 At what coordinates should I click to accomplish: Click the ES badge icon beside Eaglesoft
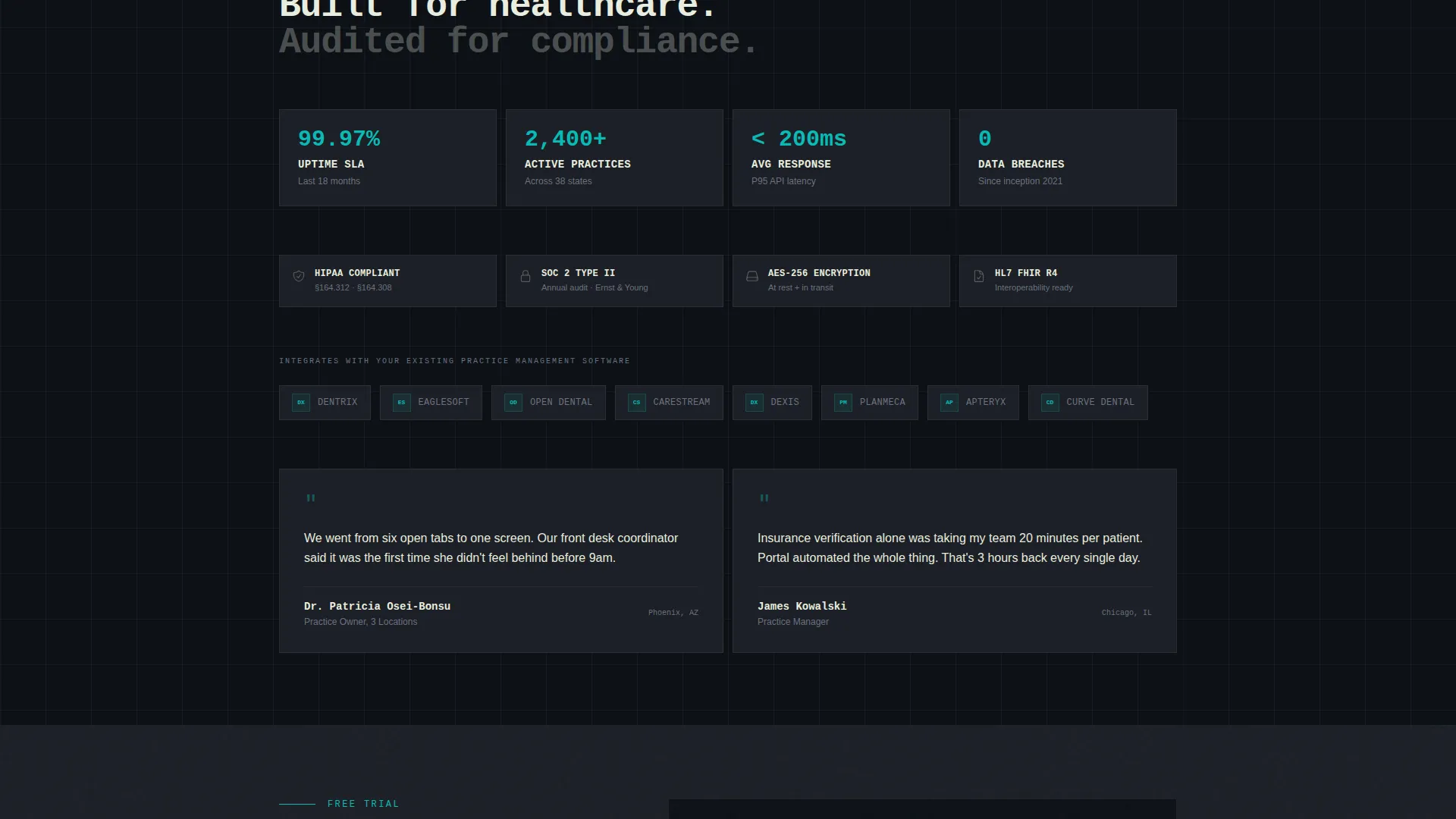pyautogui.click(x=402, y=403)
